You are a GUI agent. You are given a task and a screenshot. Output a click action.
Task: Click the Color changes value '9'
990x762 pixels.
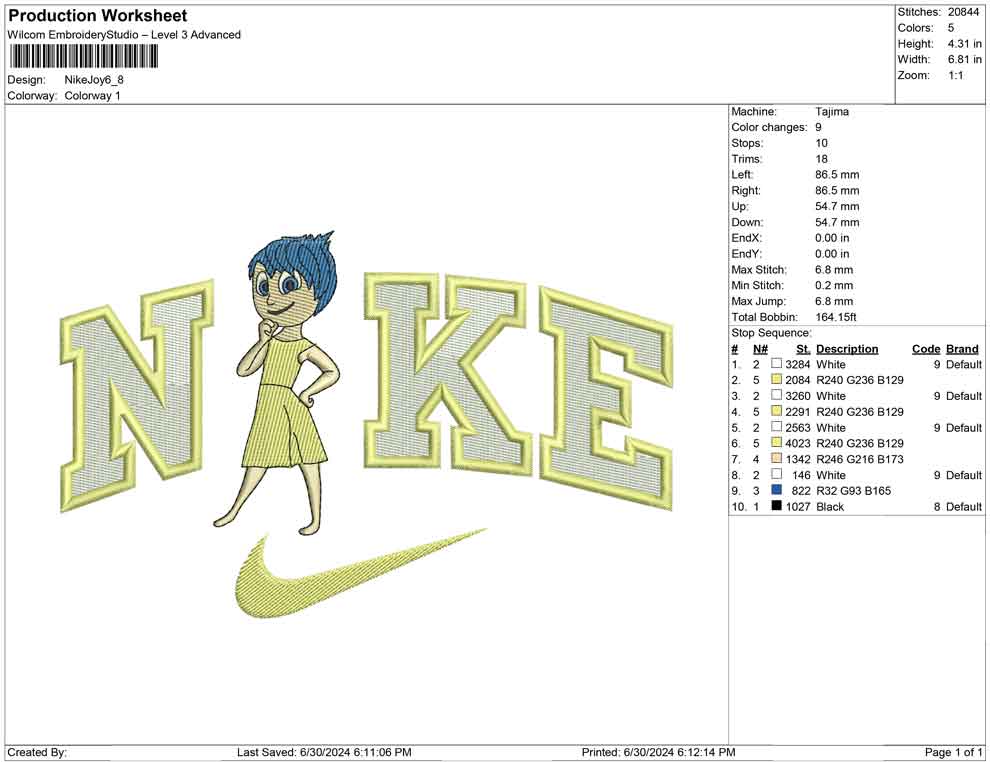(818, 127)
